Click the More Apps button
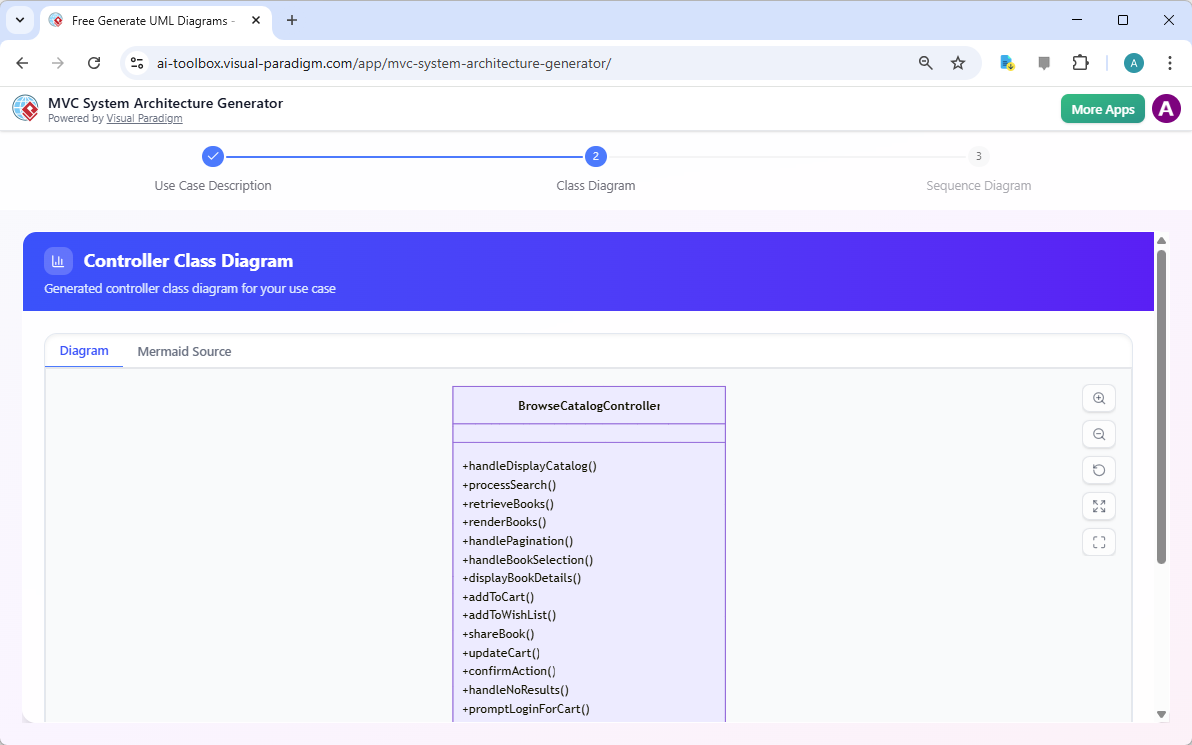 [x=1102, y=108]
